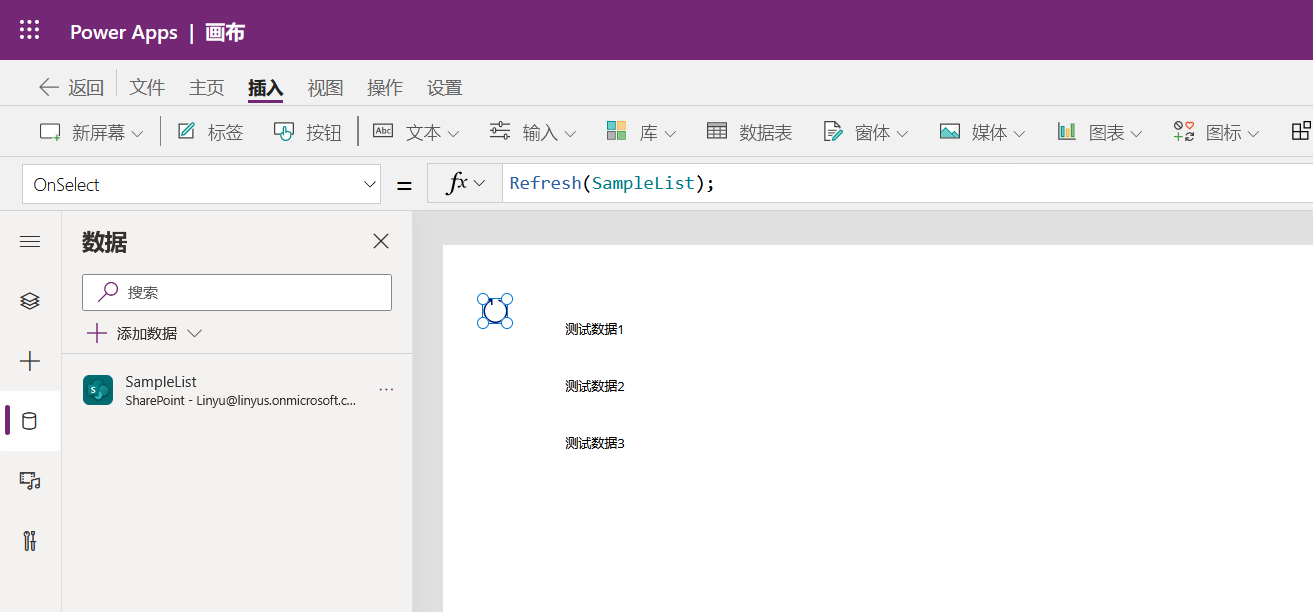Insert a 数据表 data table
This screenshot has height=612, width=1313.
(x=749, y=132)
